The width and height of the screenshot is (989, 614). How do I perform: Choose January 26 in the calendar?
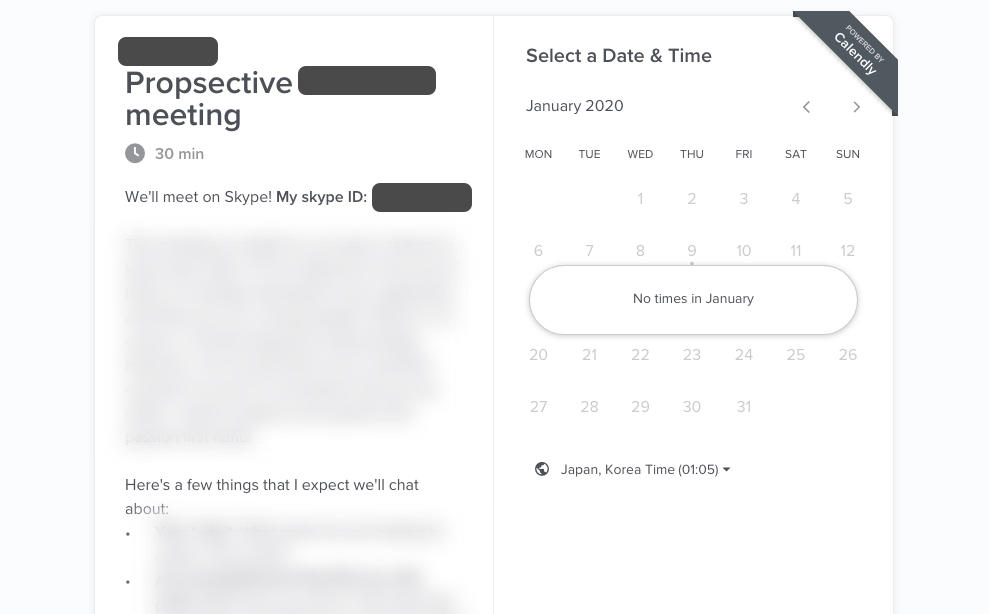[x=848, y=355]
